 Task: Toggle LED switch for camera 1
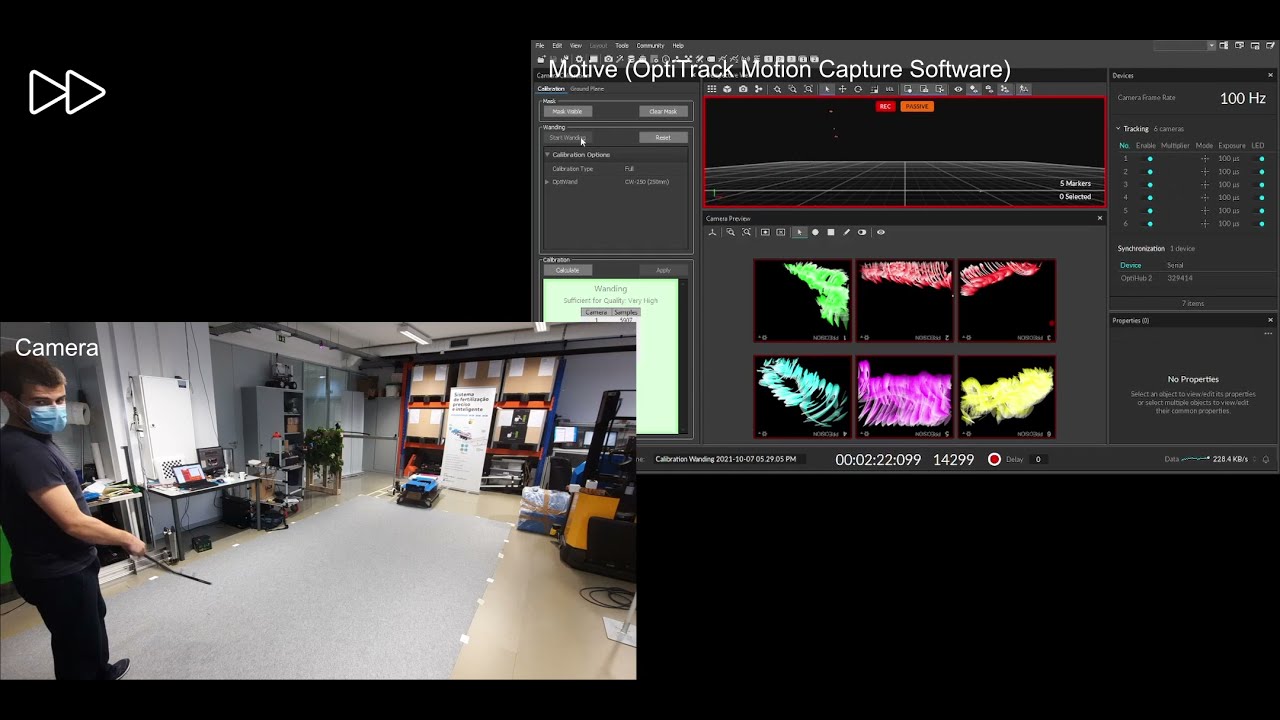[x=1260, y=159]
